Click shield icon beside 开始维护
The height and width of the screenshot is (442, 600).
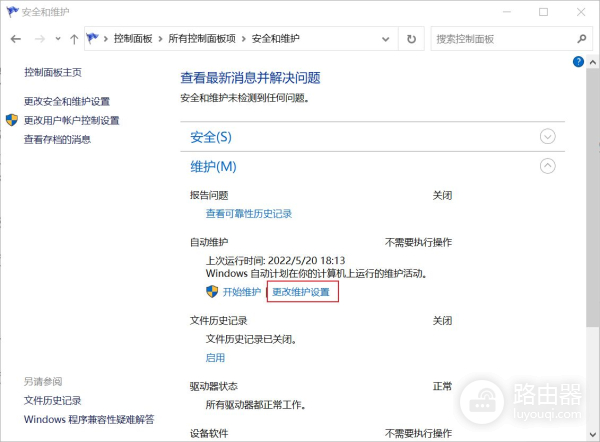coord(212,292)
